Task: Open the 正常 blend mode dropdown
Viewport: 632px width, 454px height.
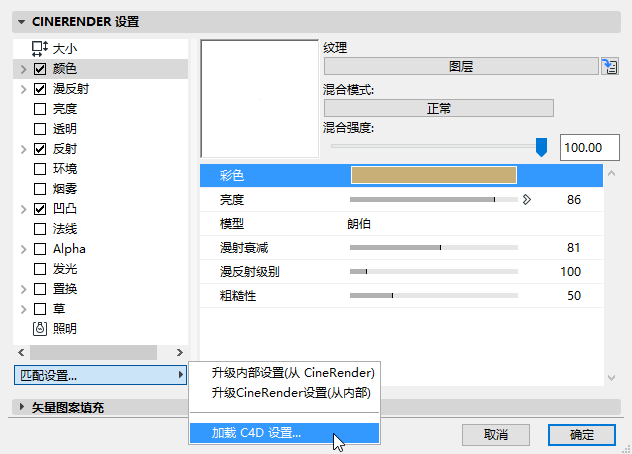Action: click(439, 108)
